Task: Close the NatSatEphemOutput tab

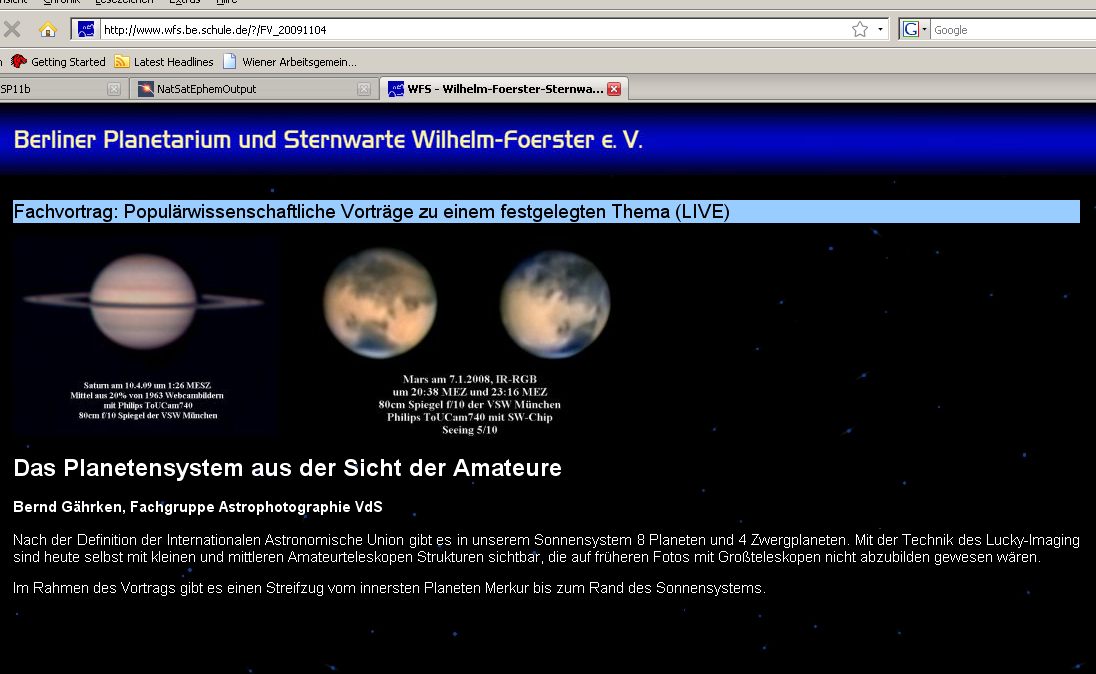Action: [x=364, y=89]
